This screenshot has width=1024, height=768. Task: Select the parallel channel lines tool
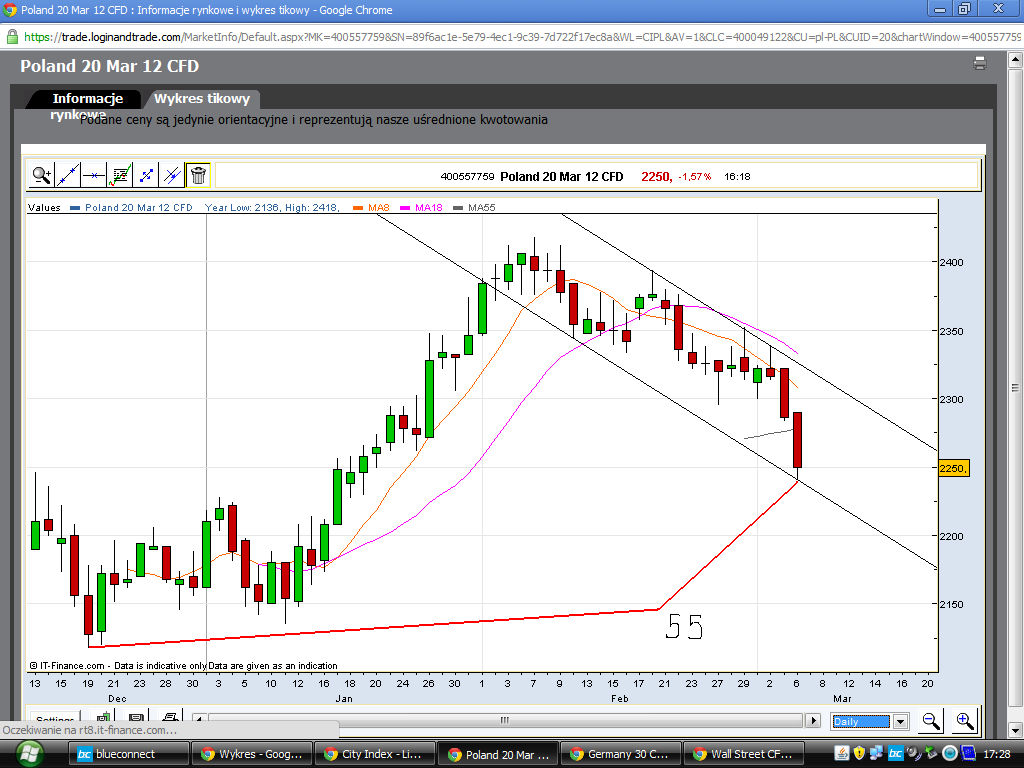[x=172, y=175]
